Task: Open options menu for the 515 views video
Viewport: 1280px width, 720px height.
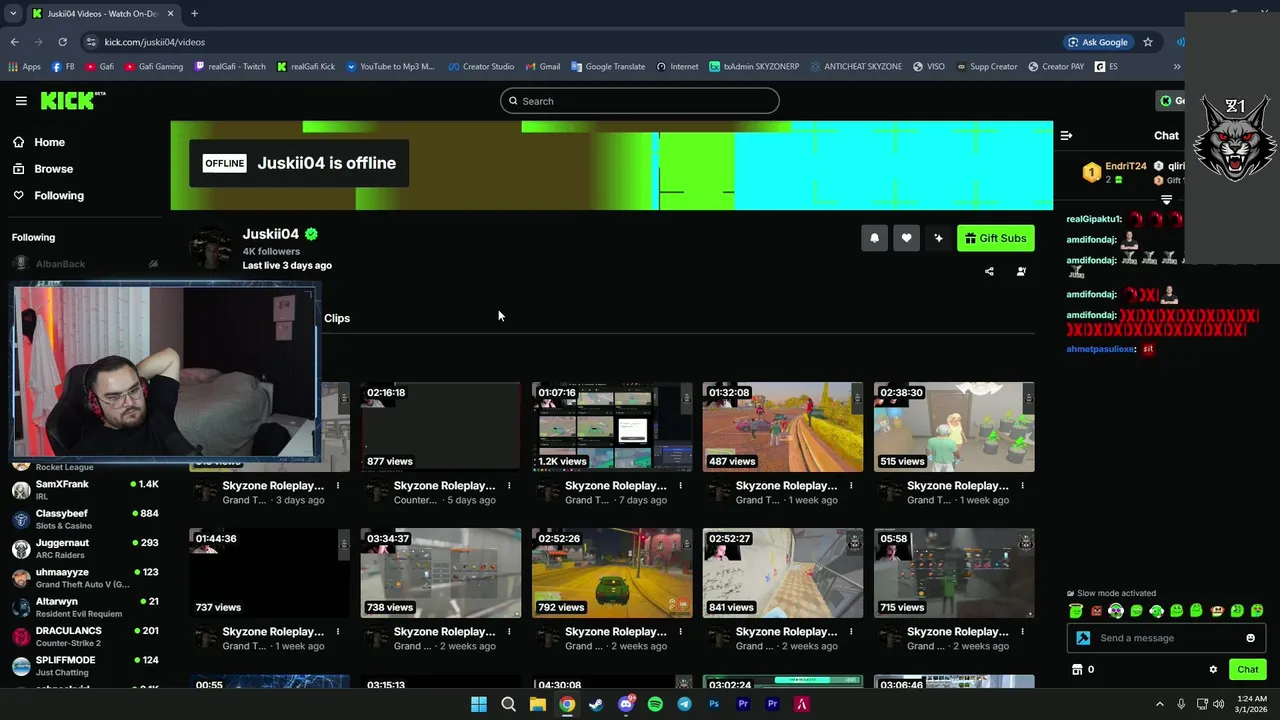Action: pyautogui.click(x=1022, y=486)
